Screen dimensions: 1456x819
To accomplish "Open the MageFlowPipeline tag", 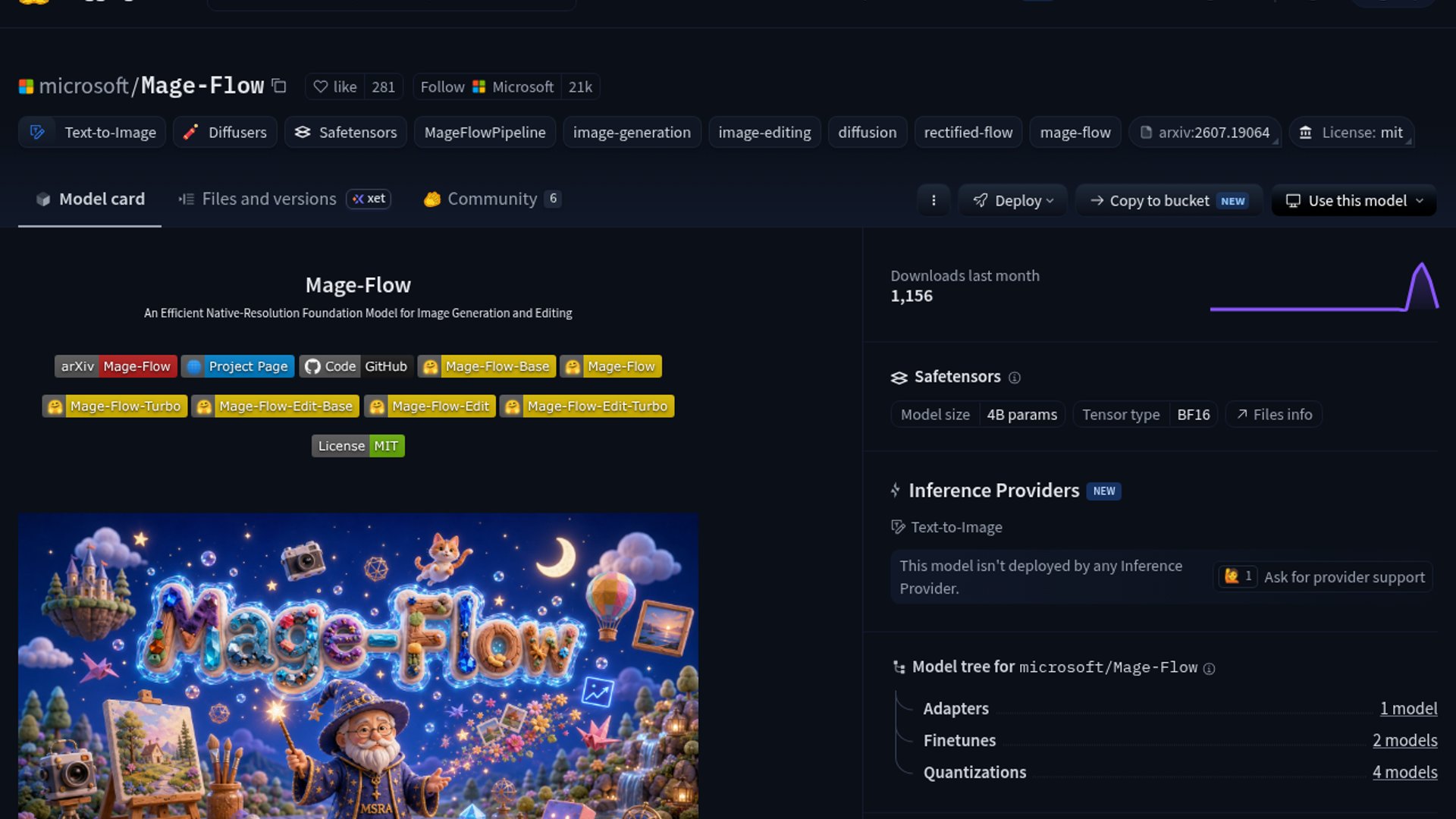I will pyautogui.click(x=485, y=132).
